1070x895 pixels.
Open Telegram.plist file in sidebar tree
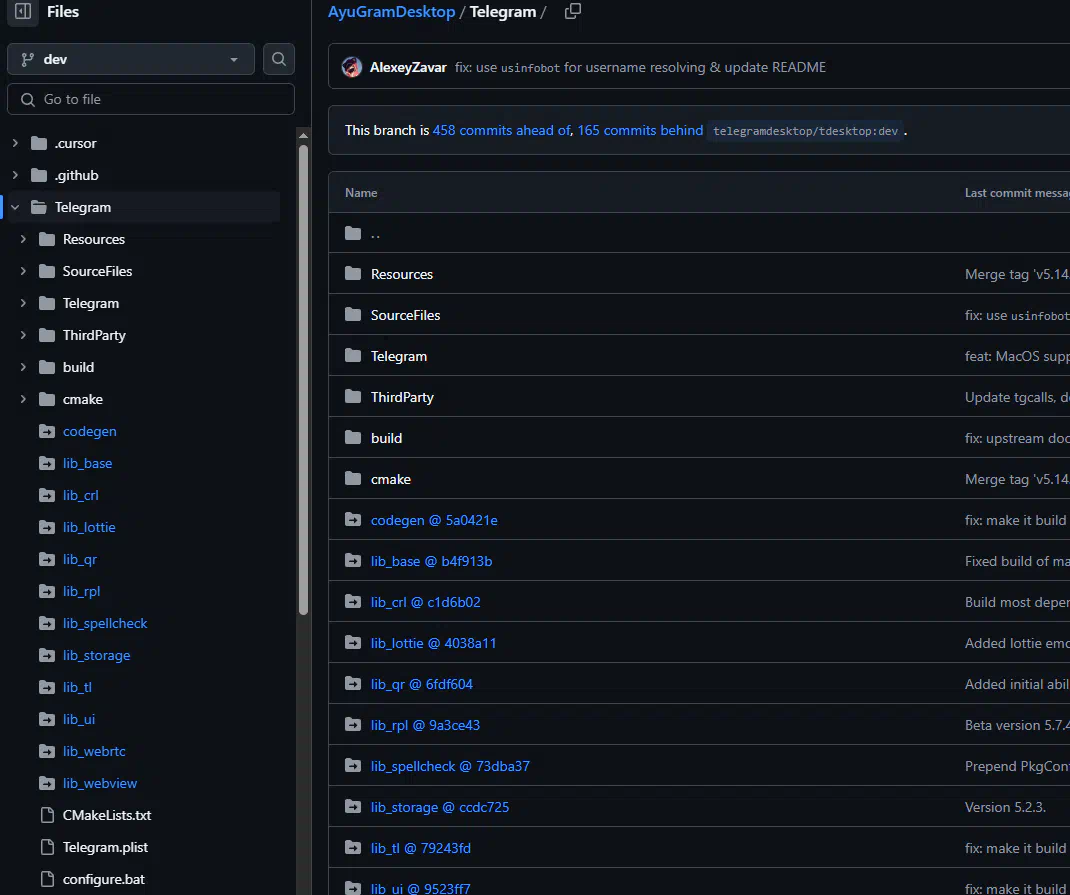(x=105, y=847)
